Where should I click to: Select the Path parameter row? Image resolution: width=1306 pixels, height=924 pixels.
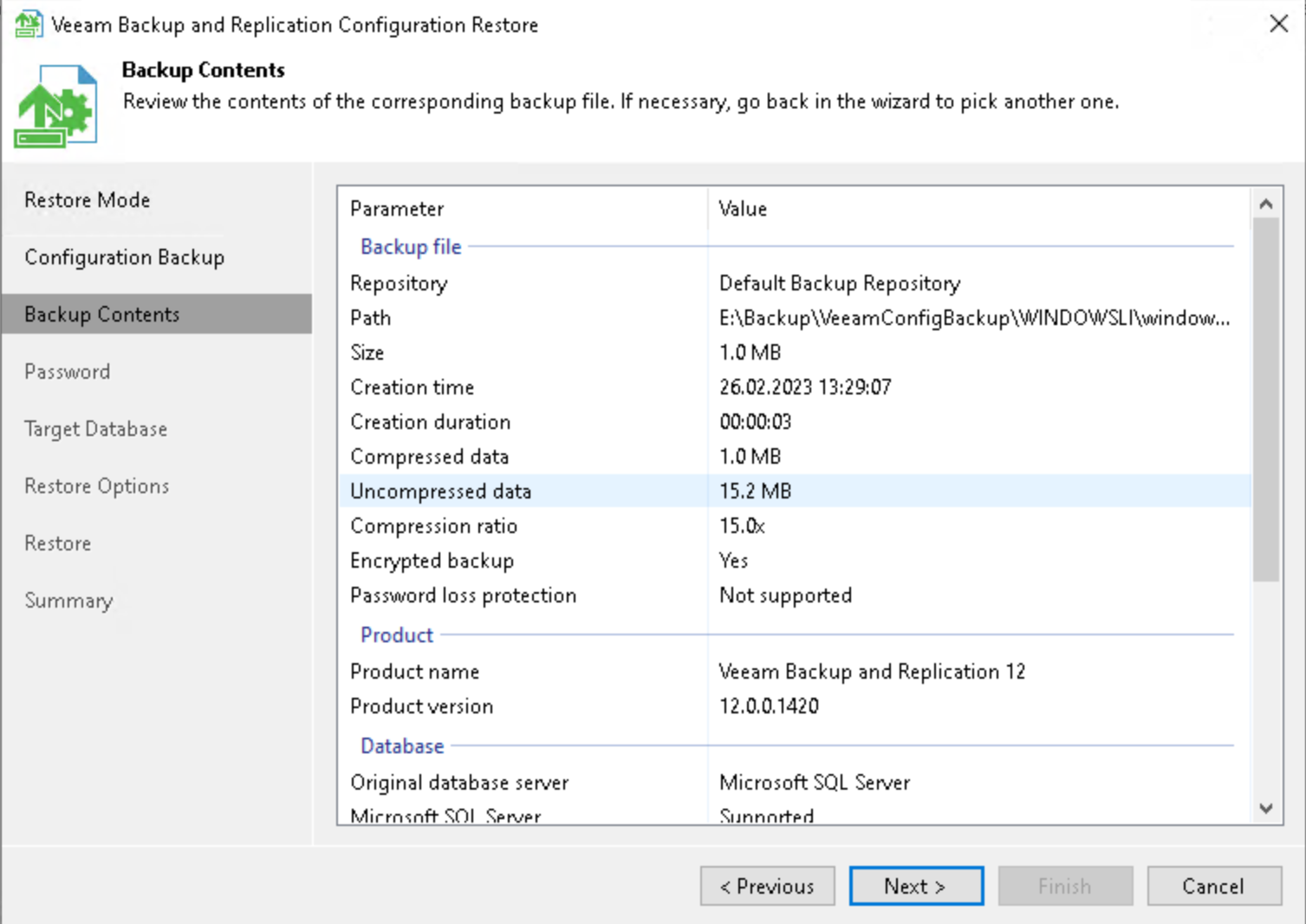[795, 318]
